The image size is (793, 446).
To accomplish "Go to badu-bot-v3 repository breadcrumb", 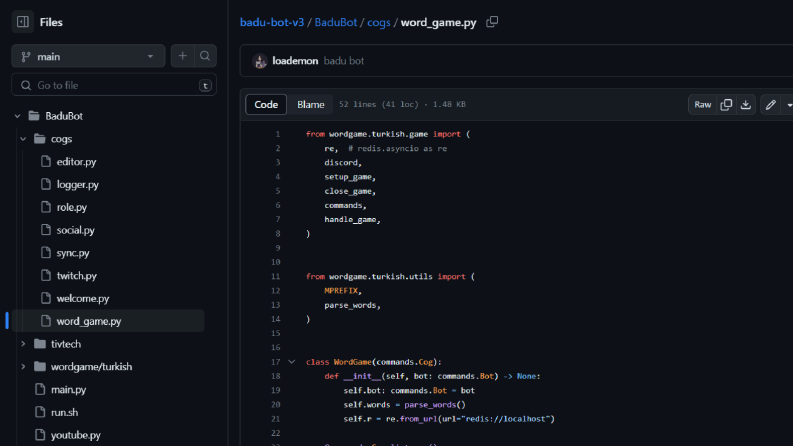I will (x=272, y=22).
